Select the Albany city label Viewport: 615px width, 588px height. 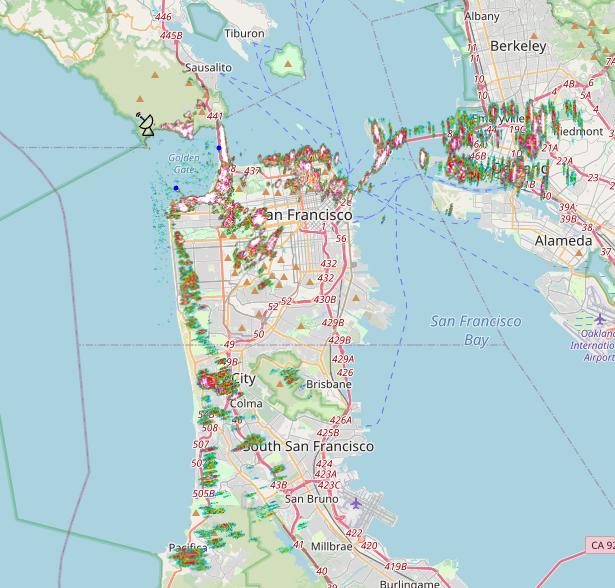pyautogui.click(x=482, y=16)
